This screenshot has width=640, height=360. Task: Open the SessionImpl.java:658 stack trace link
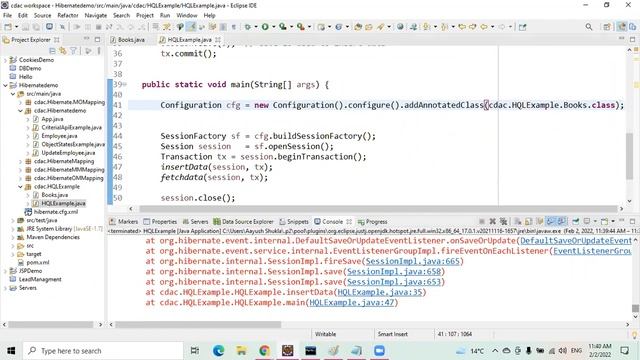(x=394, y=271)
